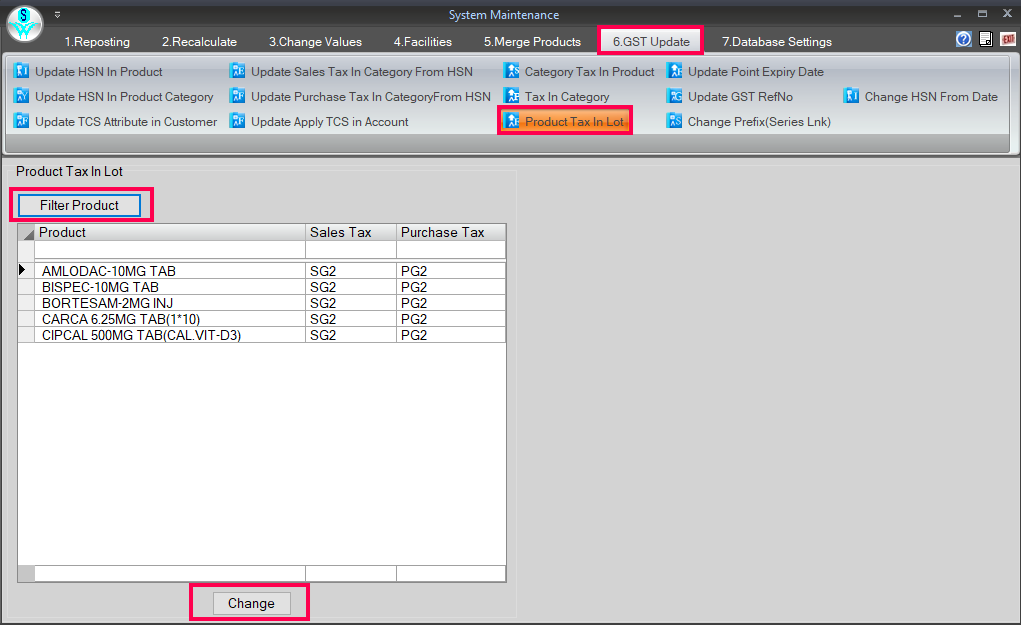Click the highlighted Product Tax In Lot icon
The width and height of the screenshot is (1021, 625).
point(512,121)
